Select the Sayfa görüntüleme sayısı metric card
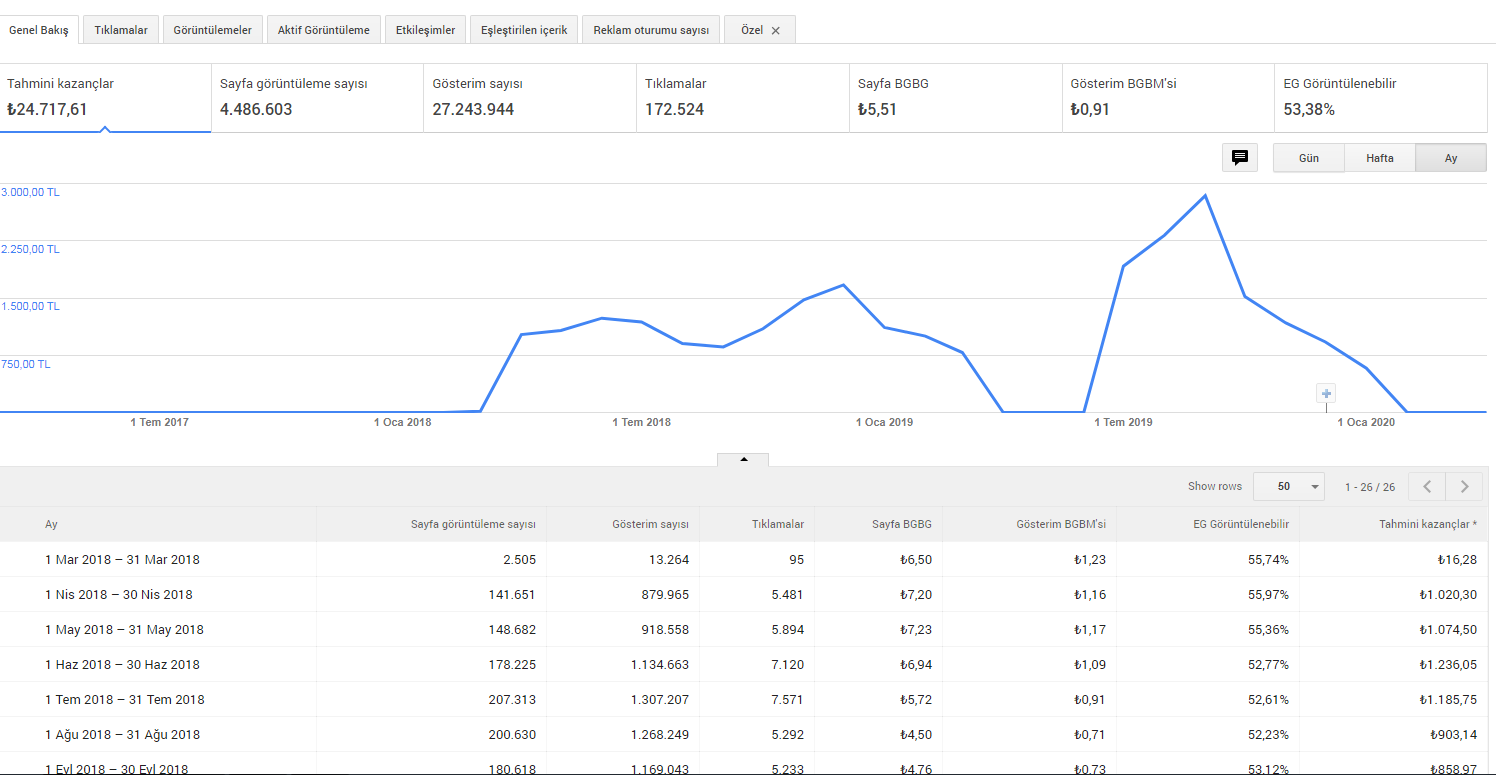The image size is (1496, 775). [x=318, y=98]
